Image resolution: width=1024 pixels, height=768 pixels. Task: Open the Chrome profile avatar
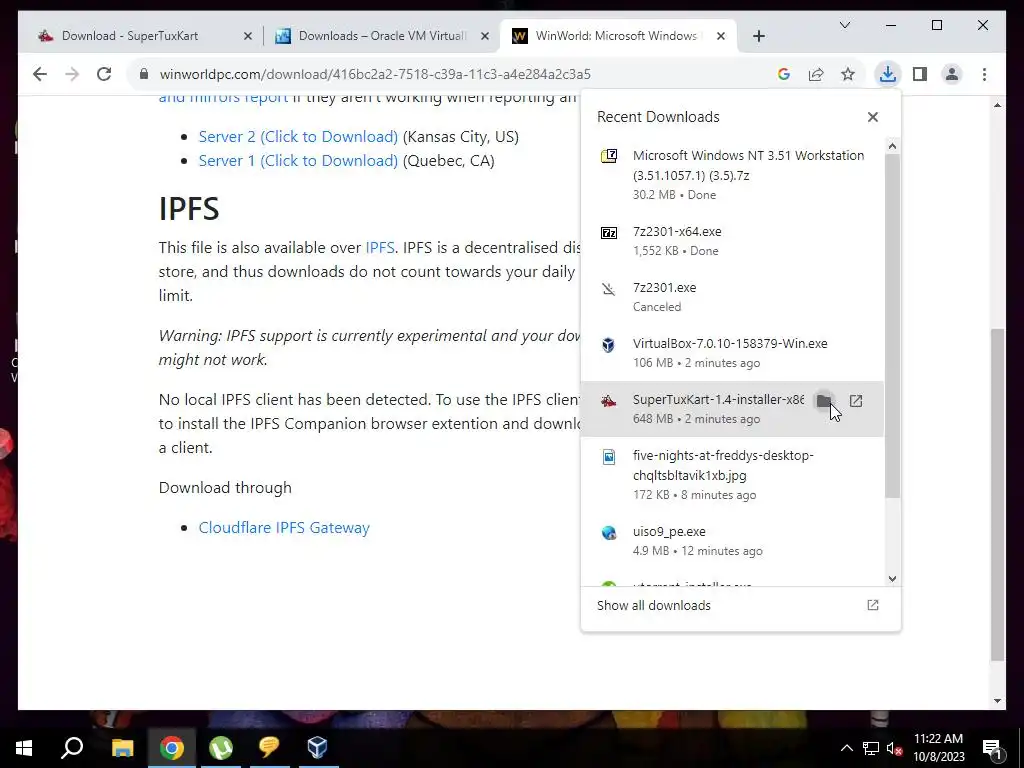click(x=952, y=74)
